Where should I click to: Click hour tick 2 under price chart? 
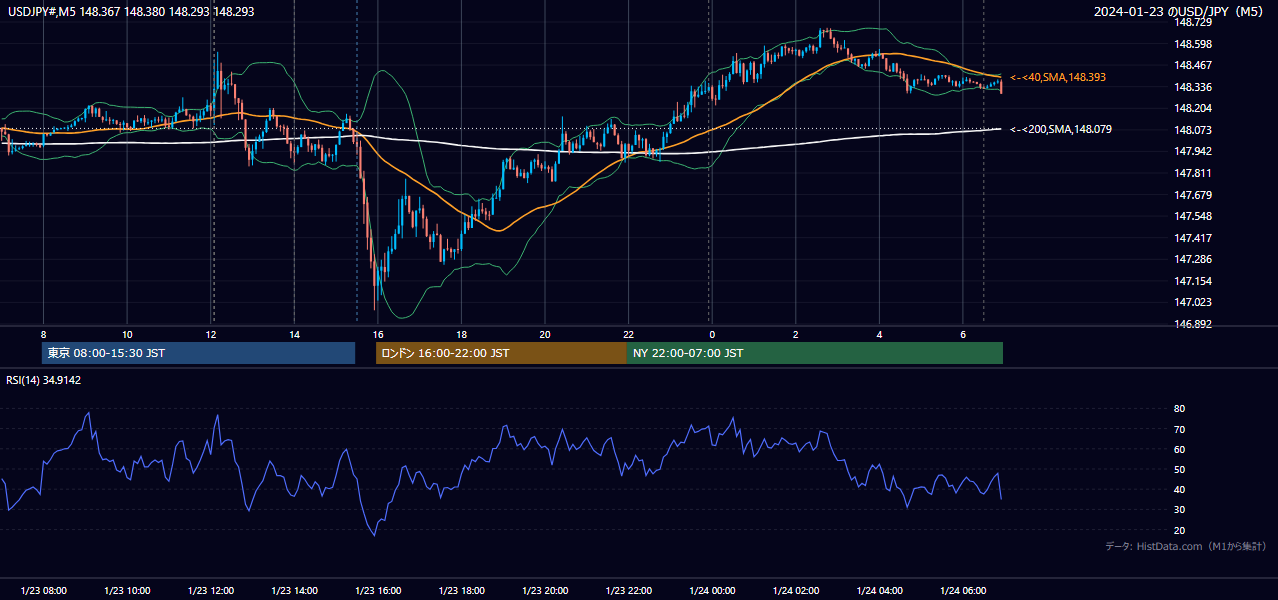tap(796, 334)
